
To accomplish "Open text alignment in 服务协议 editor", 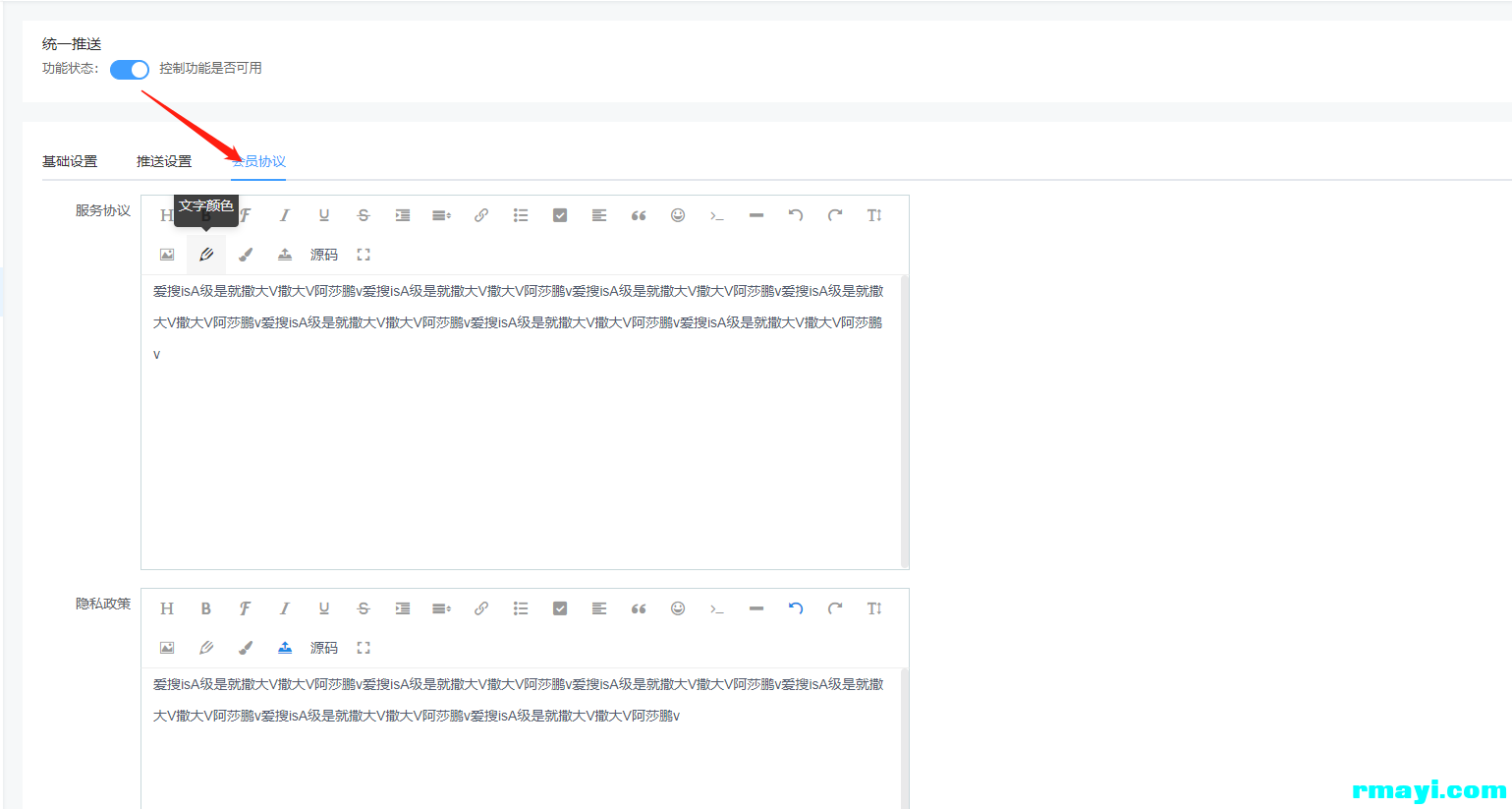I will [599, 215].
